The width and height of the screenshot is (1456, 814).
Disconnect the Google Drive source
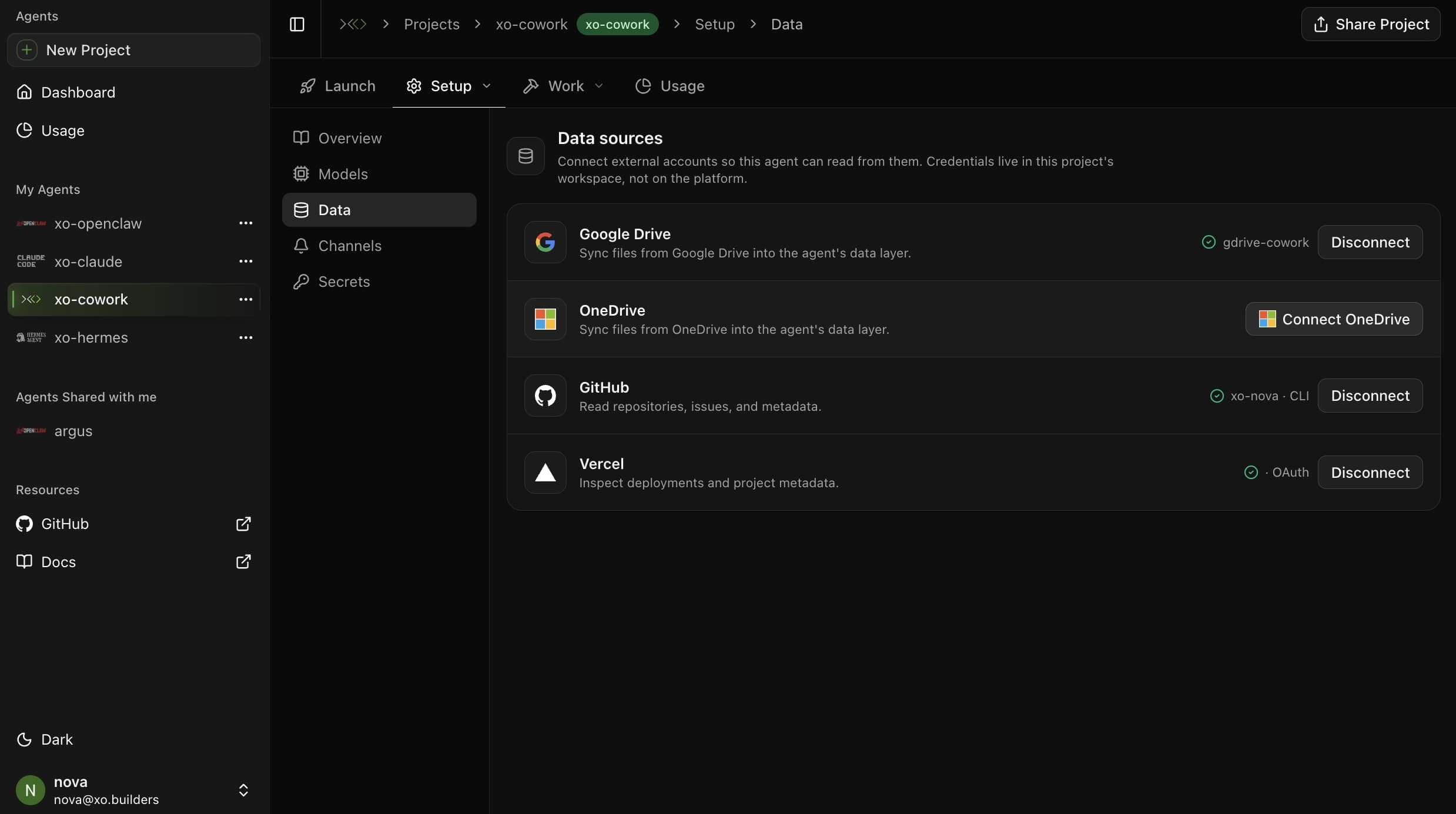click(x=1370, y=242)
